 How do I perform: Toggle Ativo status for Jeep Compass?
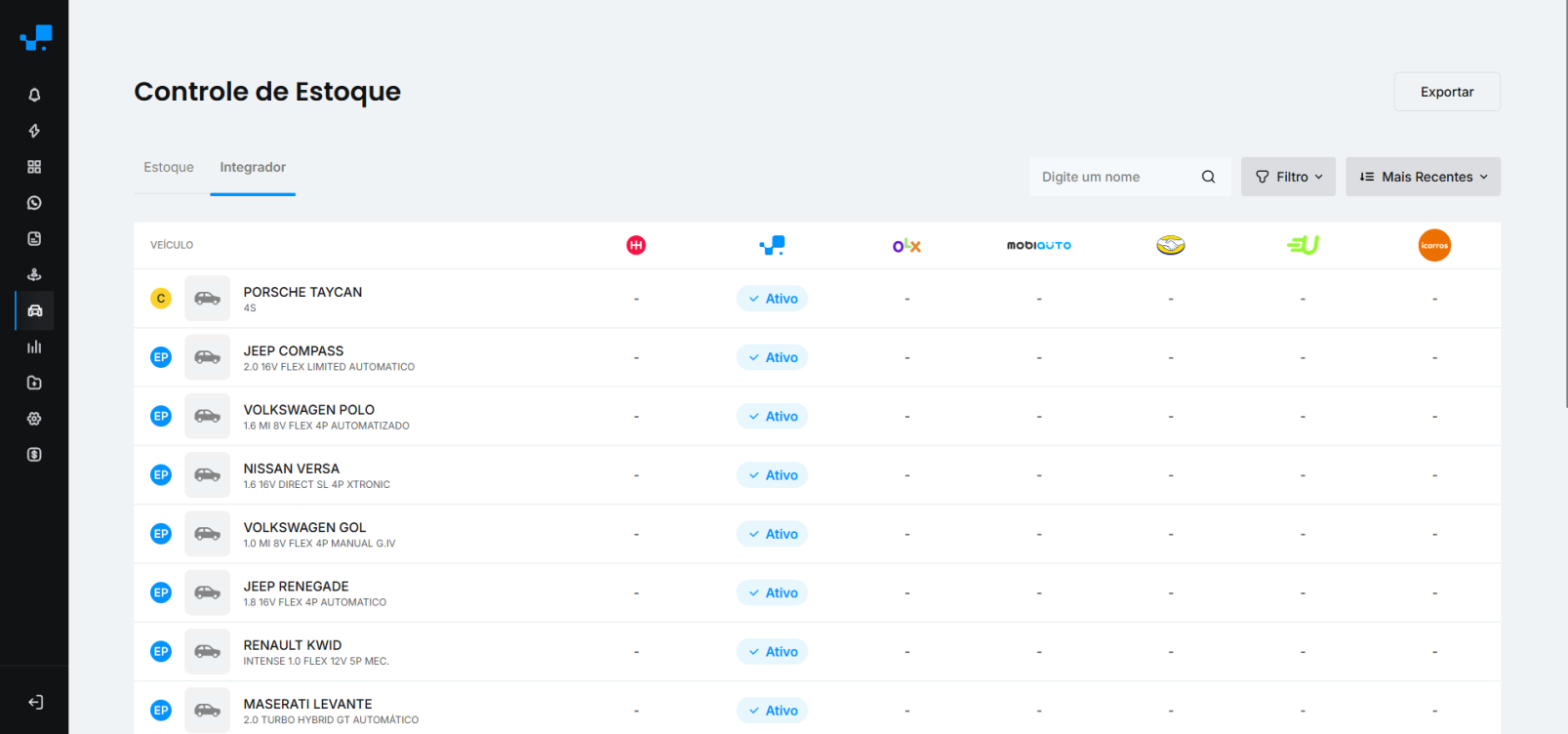click(x=772, y=357)
